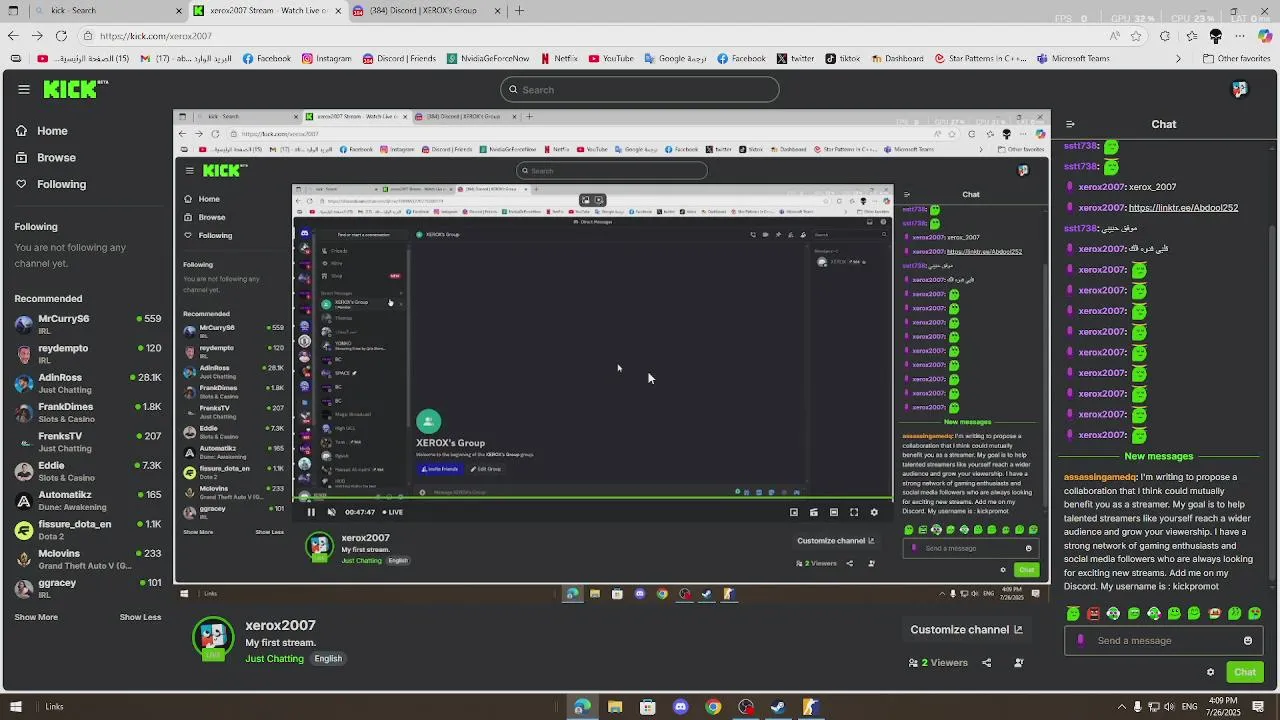Expand list with Show More
The height and width of the screenshot is (720, 1280).
pos(36,617)
